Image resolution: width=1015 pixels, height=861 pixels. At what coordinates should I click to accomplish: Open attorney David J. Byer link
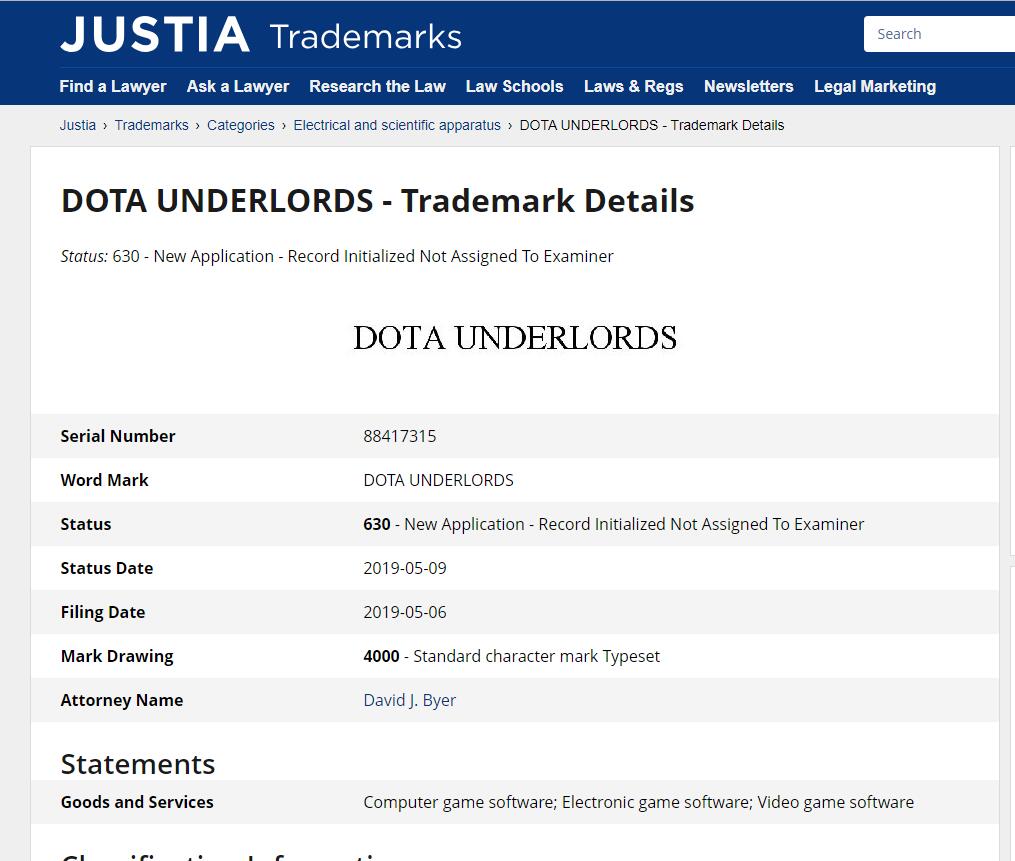click(x=410, y=700)
